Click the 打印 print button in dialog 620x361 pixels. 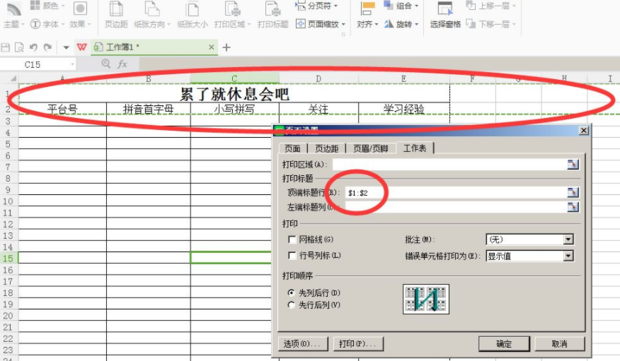coord(358,344)
